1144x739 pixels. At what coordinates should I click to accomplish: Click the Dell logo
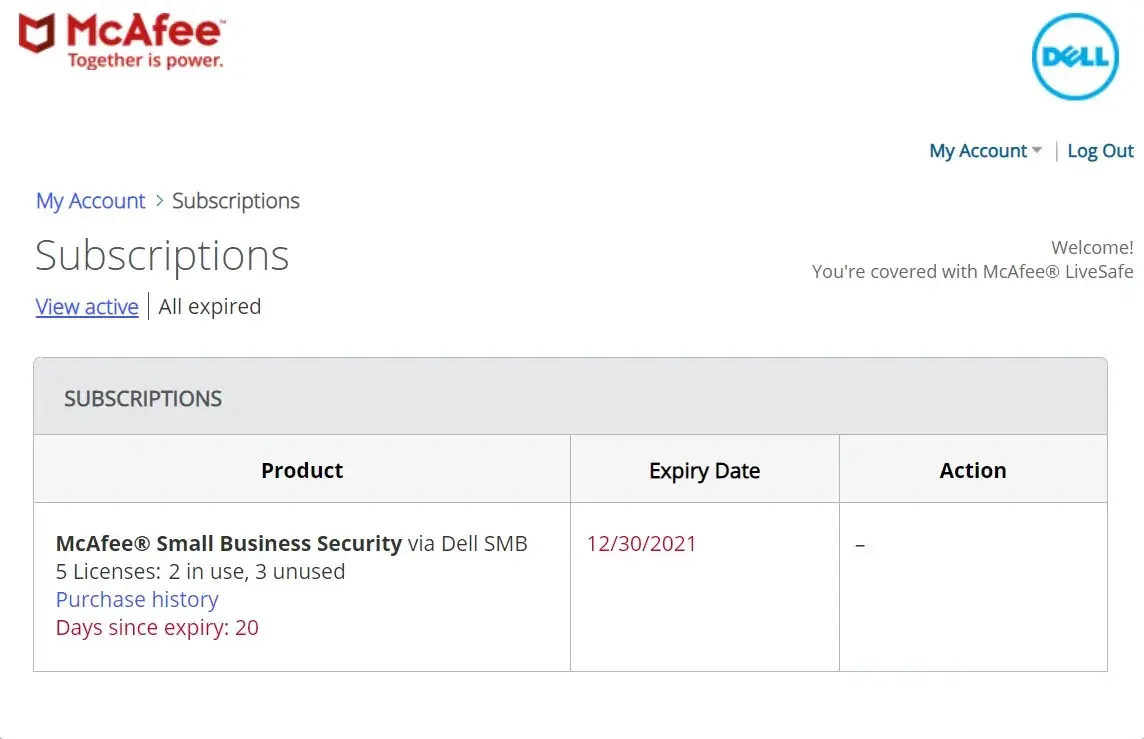pyautogui.click(x=1075, y=56)
